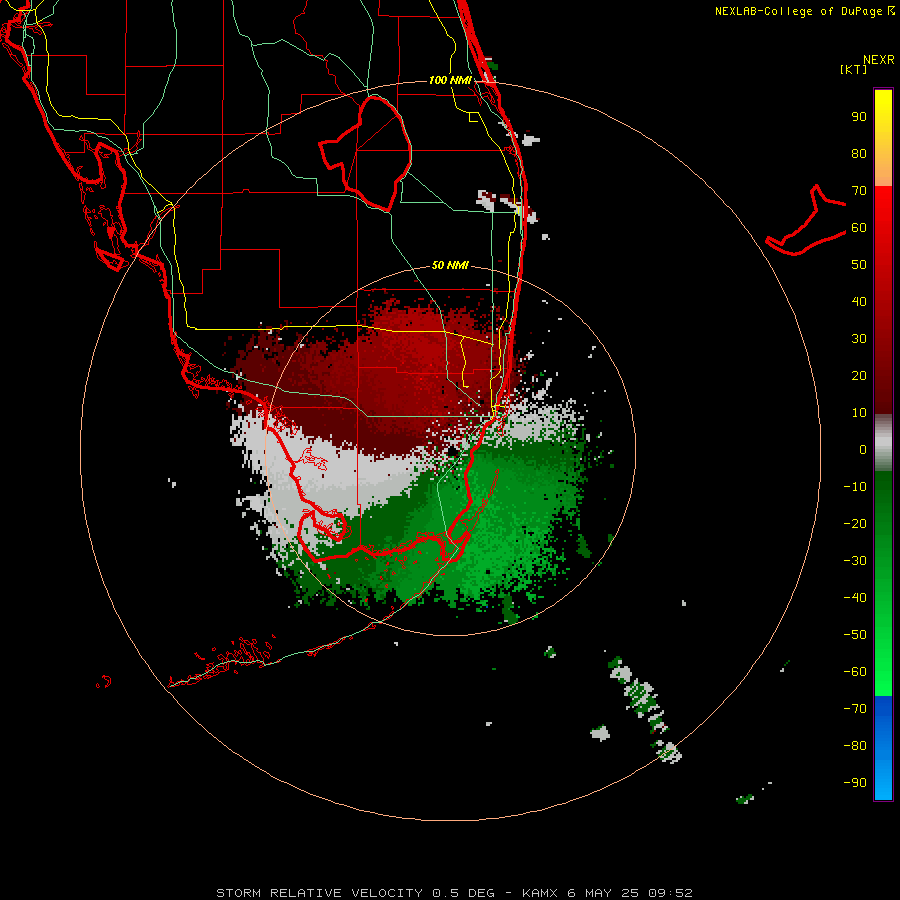The width and height of the screenshot is (900, 900).
Task: Click the 0 value on the velocity scale
Action: [x=863, y=450]
